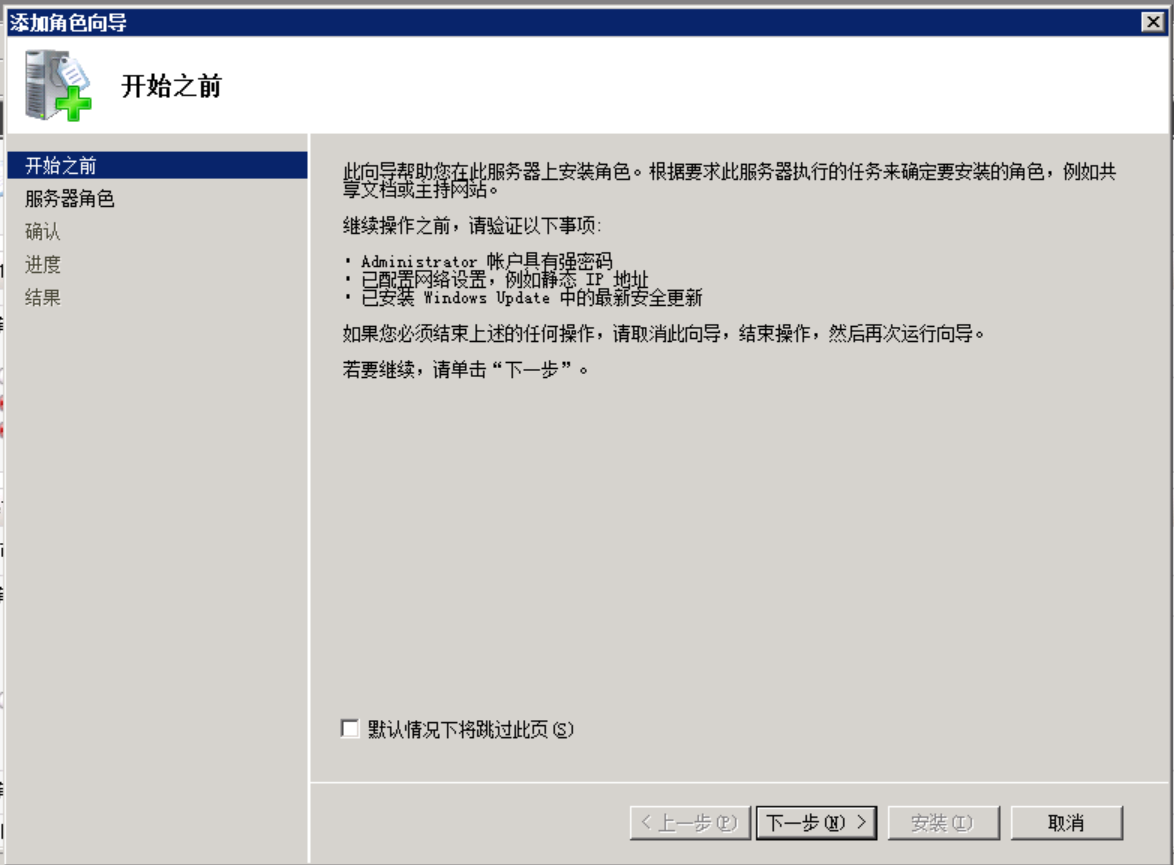Select the 确认 step in sidebar
Image resolution: width=1174 pixels, height=865 pixels.
43,231
